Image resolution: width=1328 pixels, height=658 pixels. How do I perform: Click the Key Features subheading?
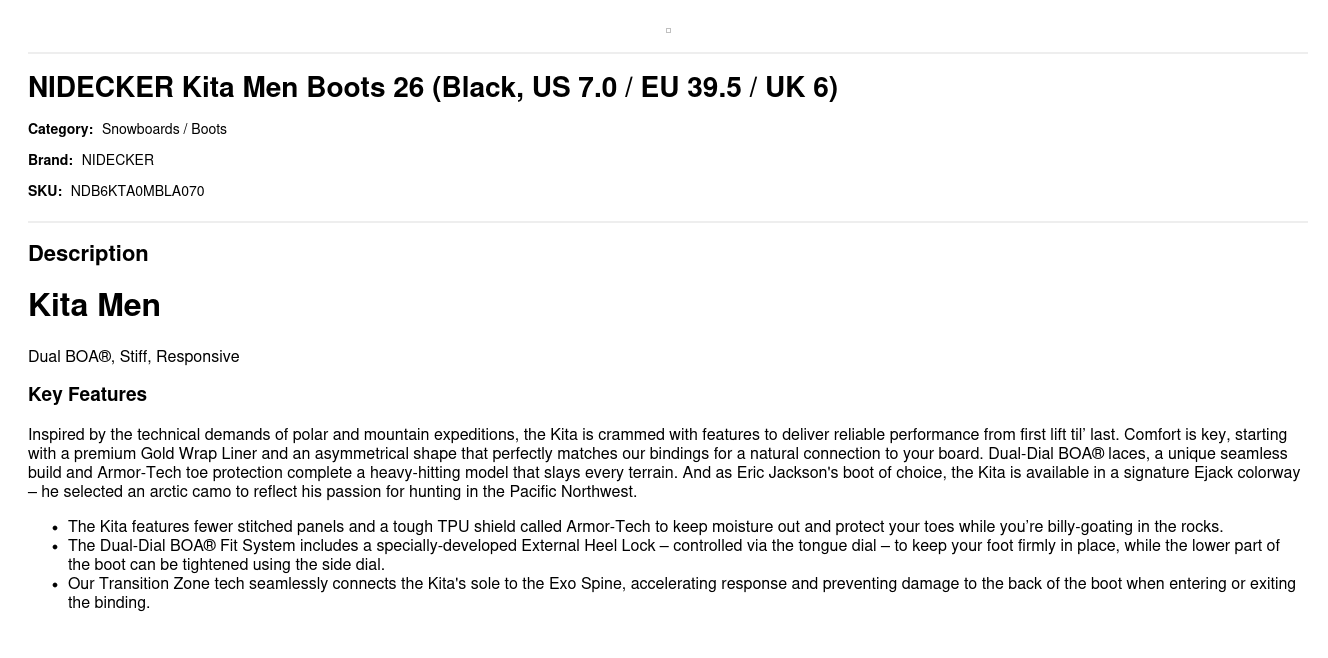coord(87,395)
